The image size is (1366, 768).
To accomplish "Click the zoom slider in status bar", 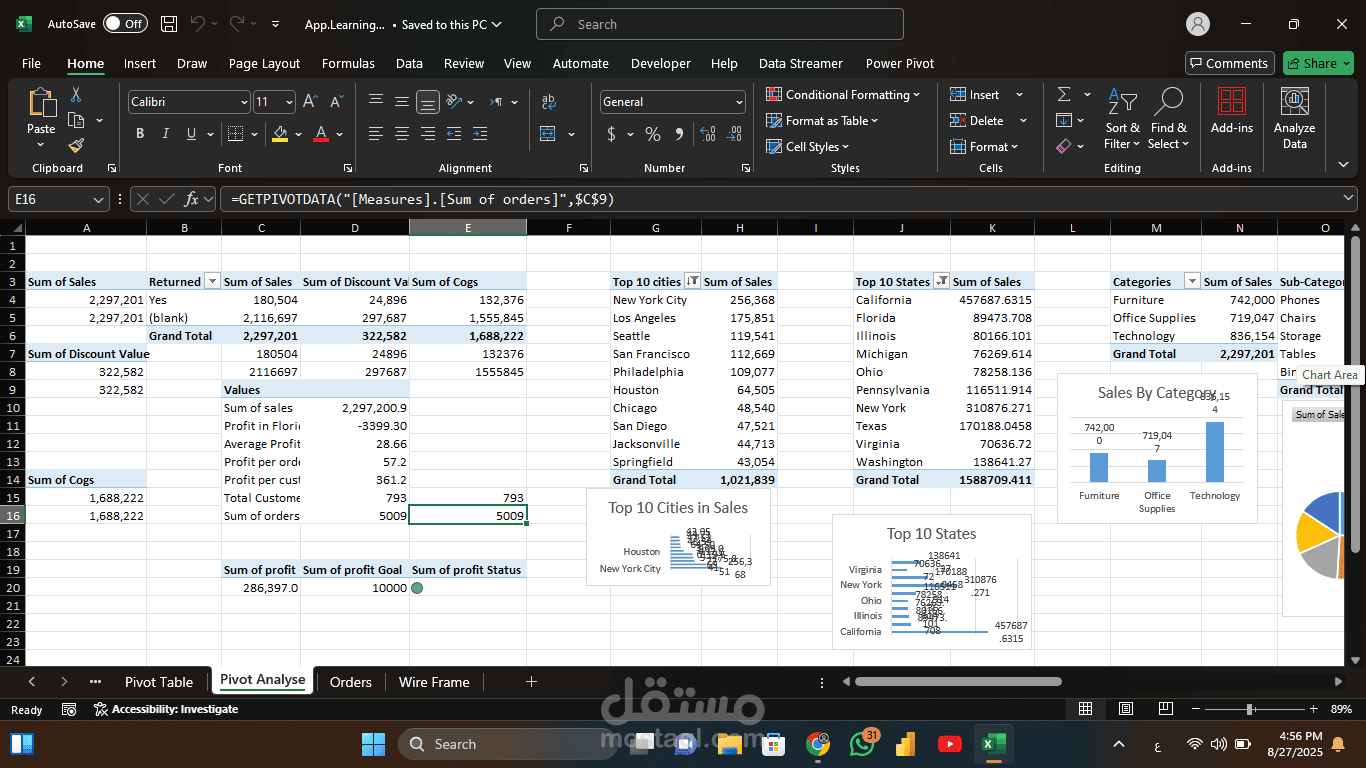I will (x=1250, y=709).
